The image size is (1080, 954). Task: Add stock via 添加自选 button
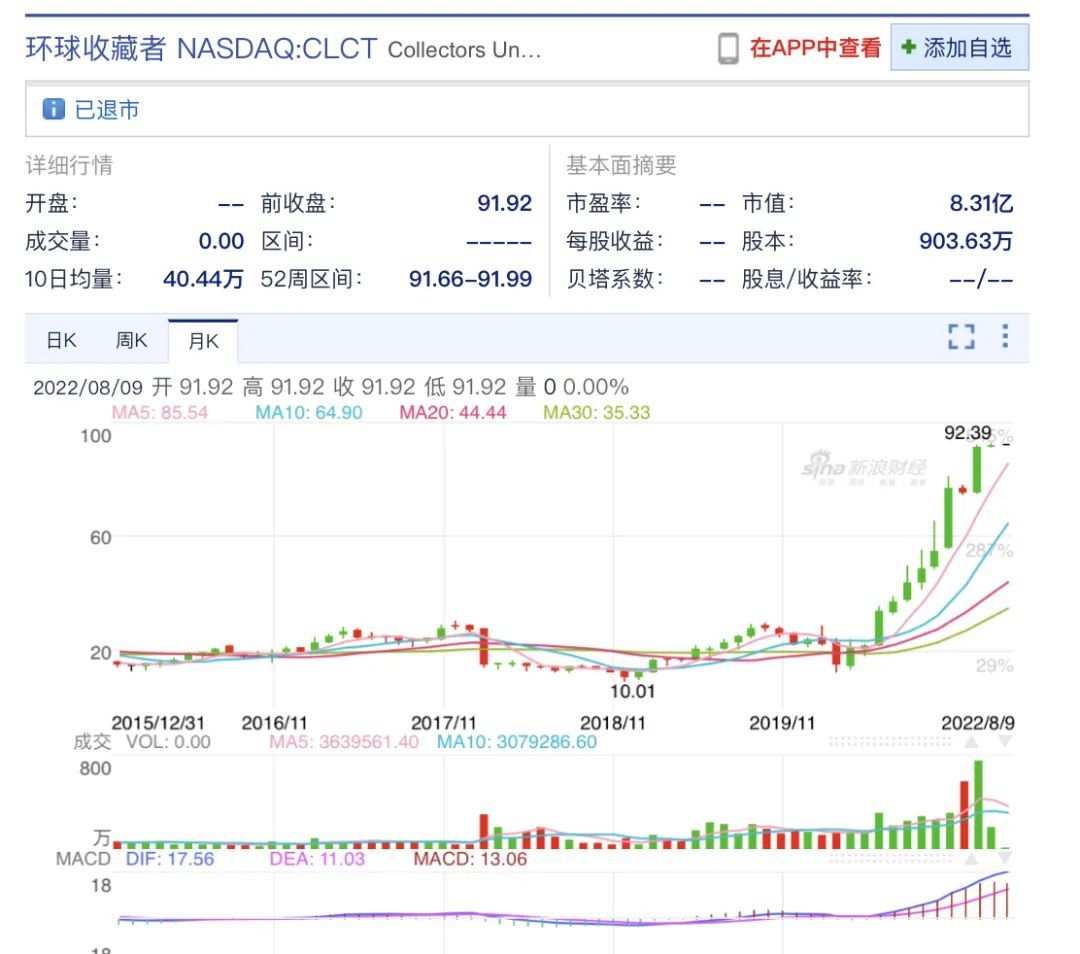tap(959, 48)
